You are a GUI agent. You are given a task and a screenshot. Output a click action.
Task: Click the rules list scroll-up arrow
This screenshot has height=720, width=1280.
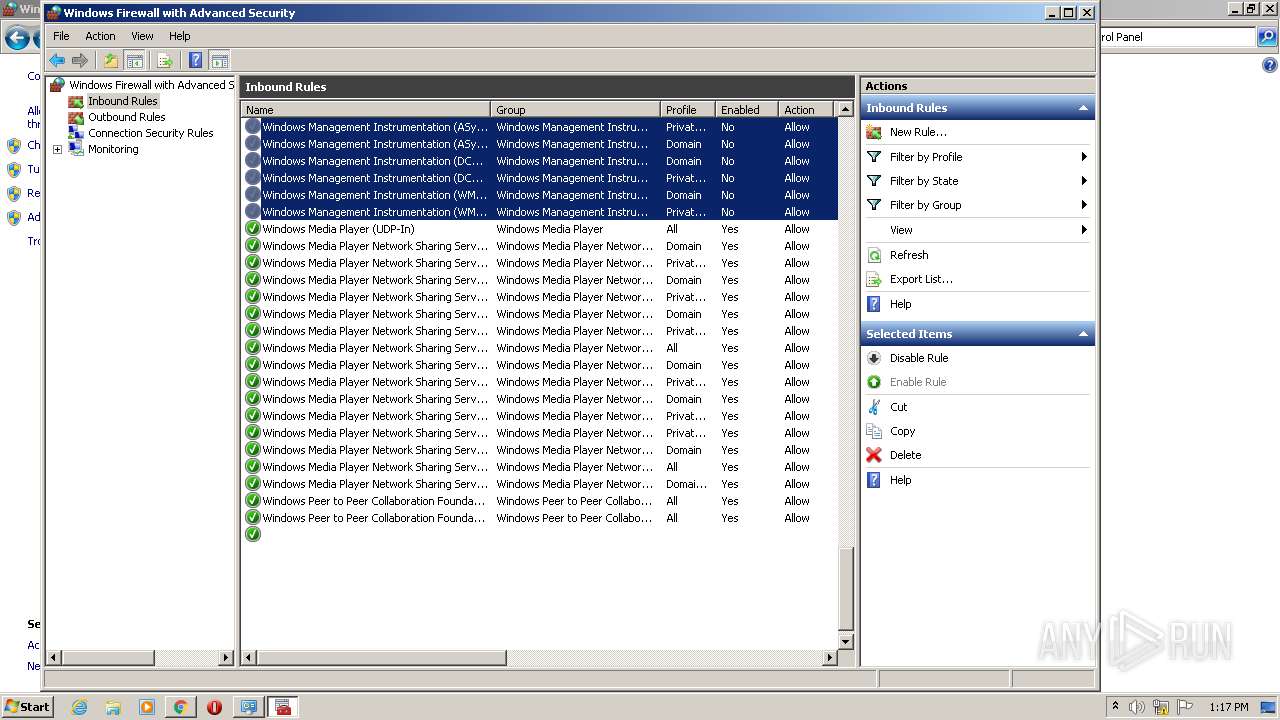tap(846, 110)
